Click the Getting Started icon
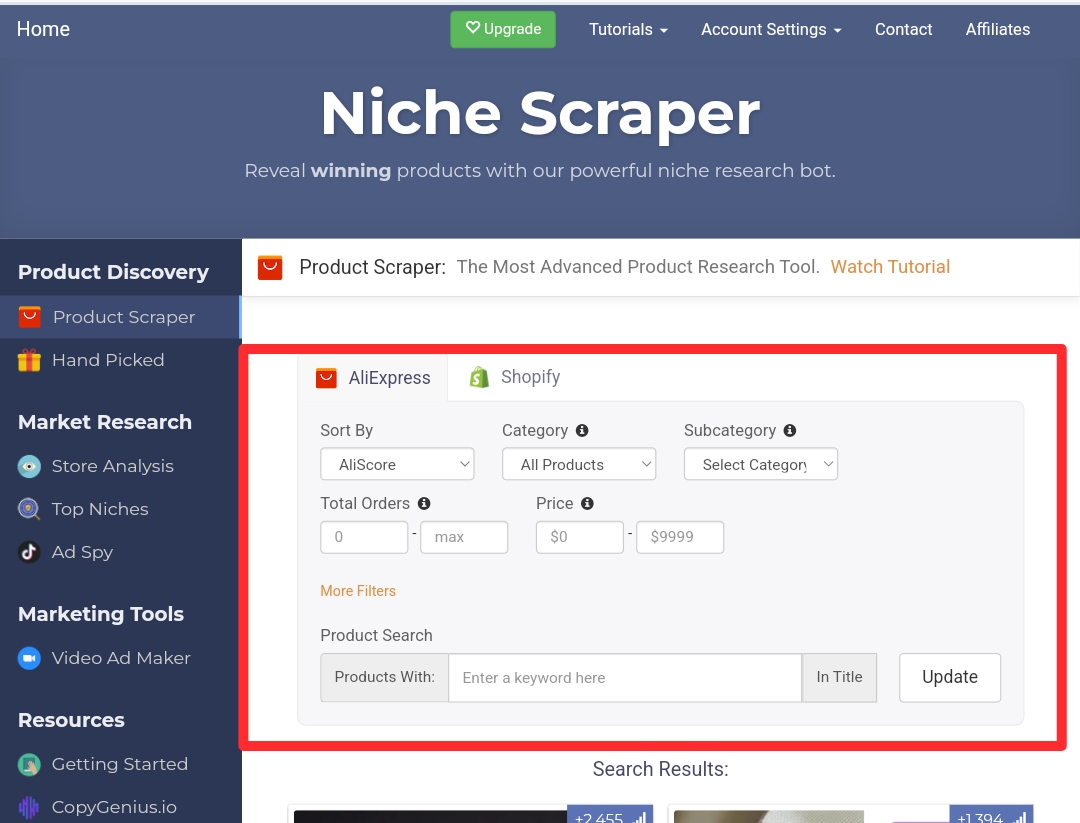The width and height of the screenshot is (1080, 823). (29, 764)
